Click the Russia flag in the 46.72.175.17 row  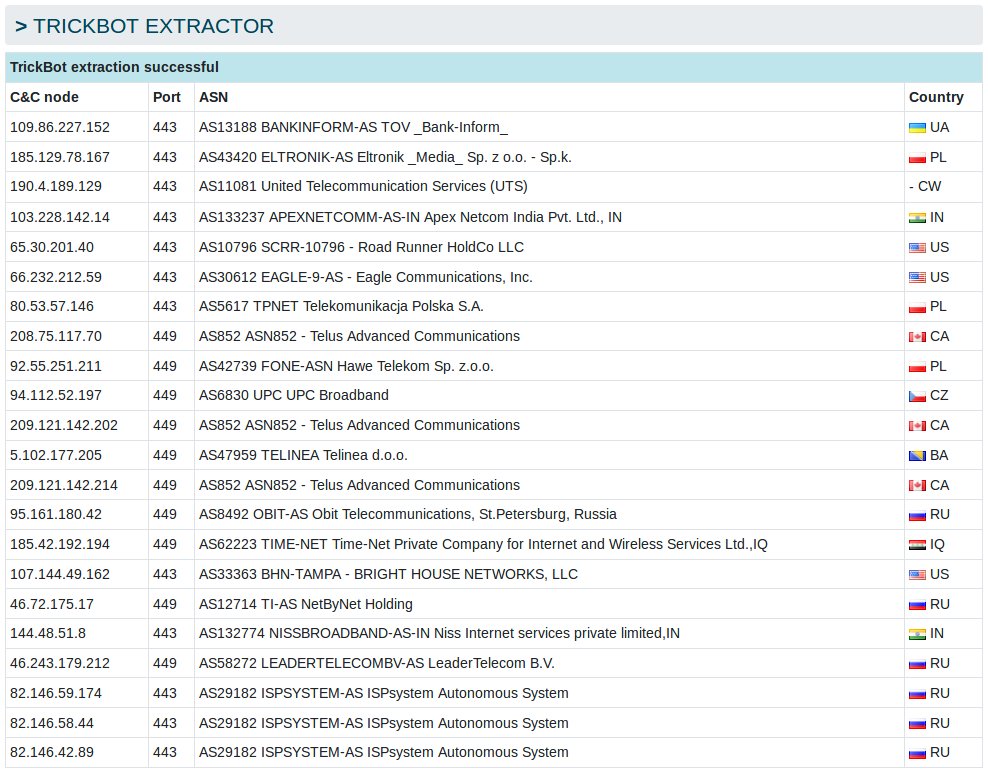coord(917,605)
